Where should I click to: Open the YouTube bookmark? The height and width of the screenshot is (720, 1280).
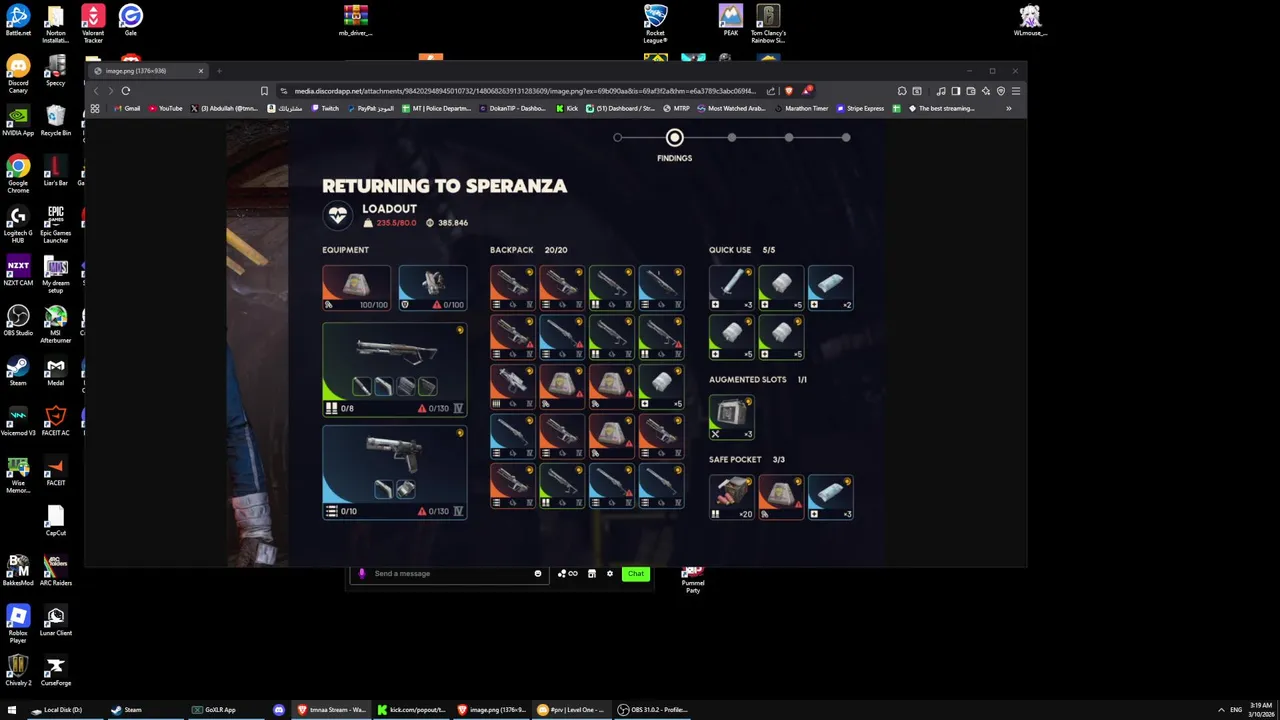coord(166,108)
